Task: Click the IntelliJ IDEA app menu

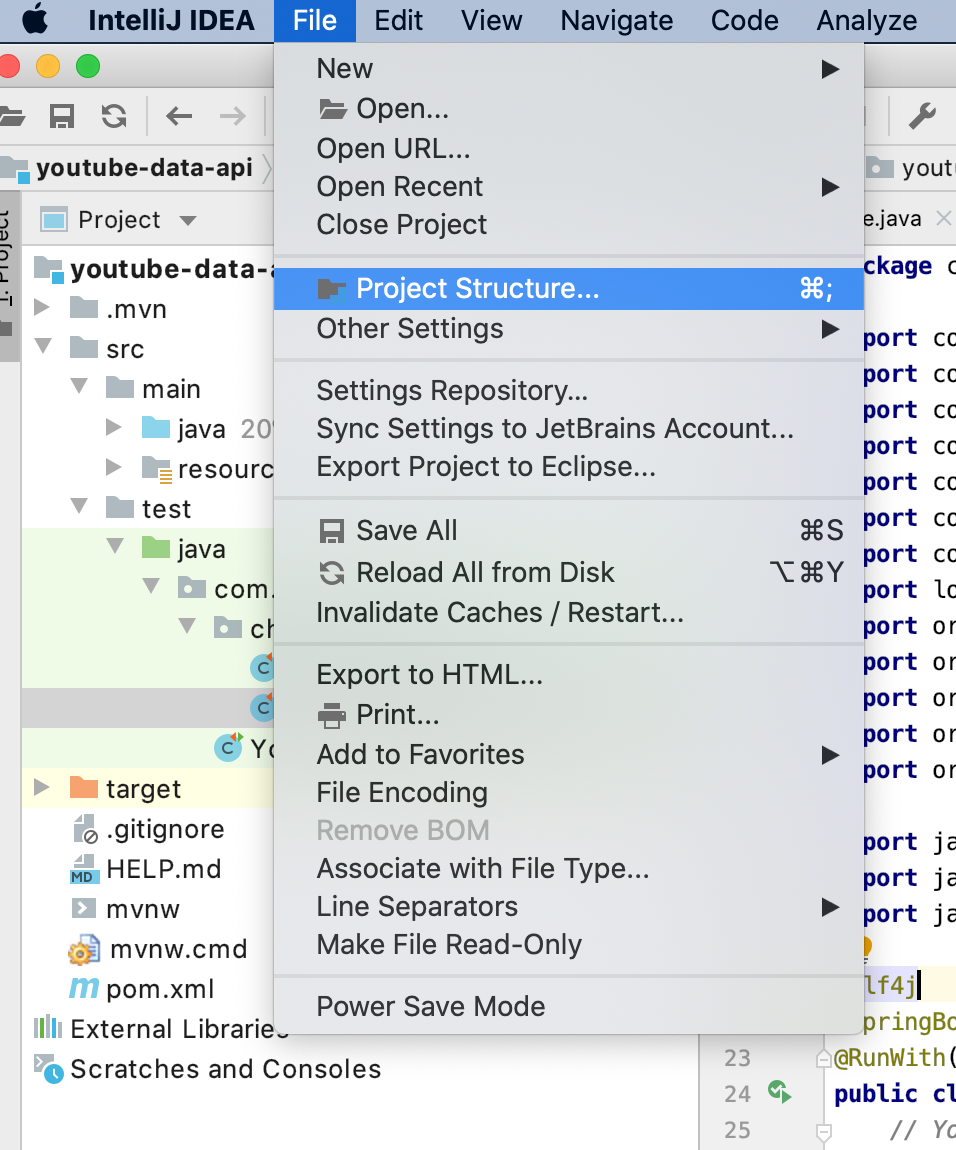Action: click(x=171, y=21)
